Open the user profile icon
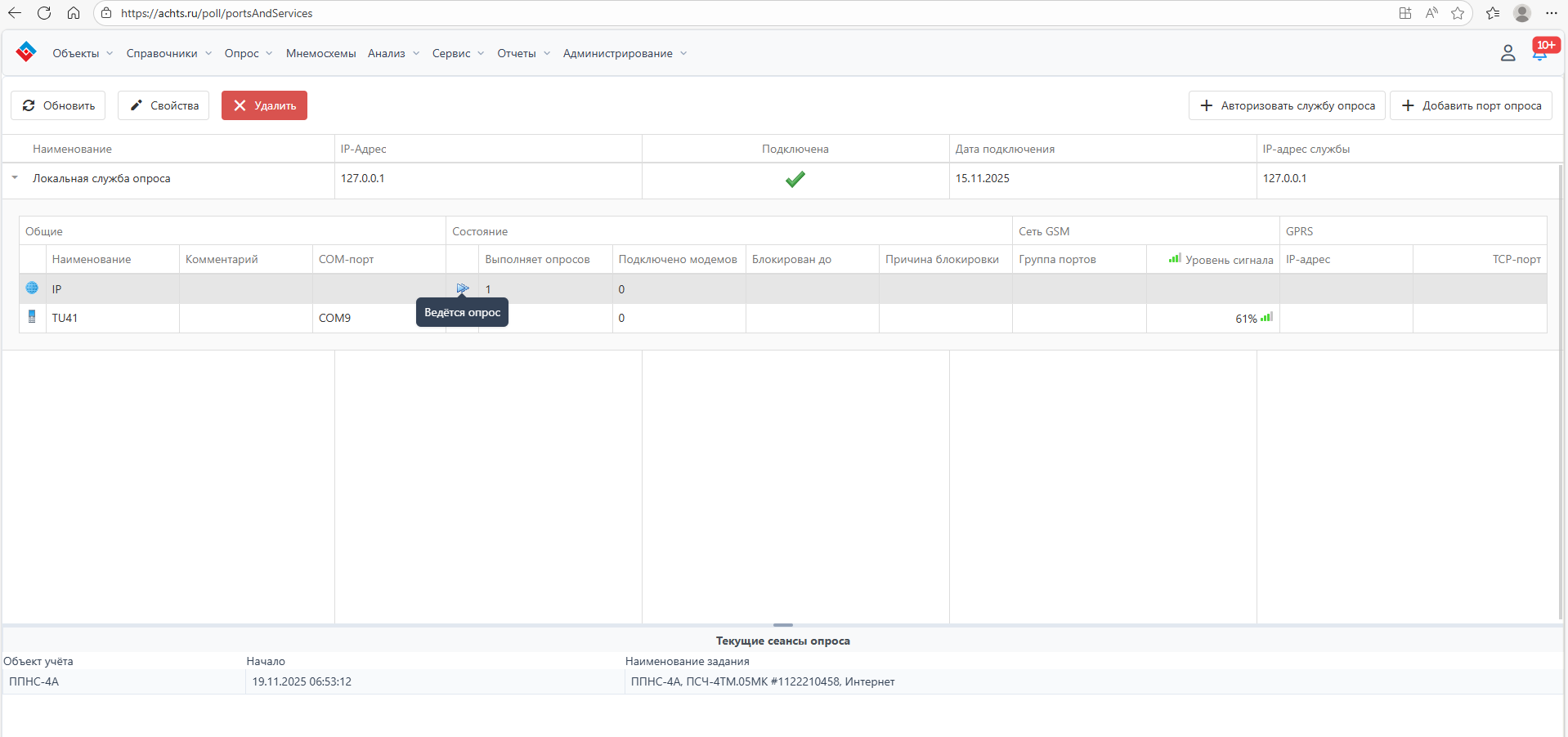The image size is (1568, 737). click(1508, 53)
